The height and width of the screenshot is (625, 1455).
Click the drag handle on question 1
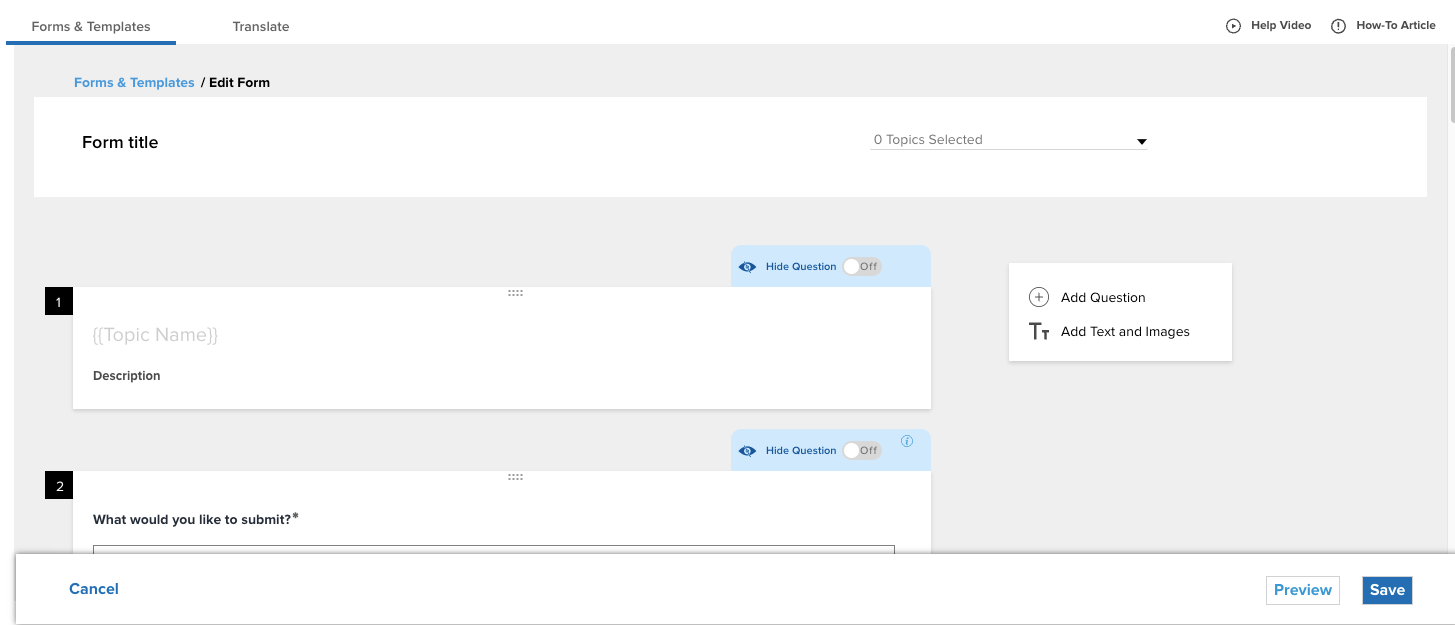click(x=515, y=293)
